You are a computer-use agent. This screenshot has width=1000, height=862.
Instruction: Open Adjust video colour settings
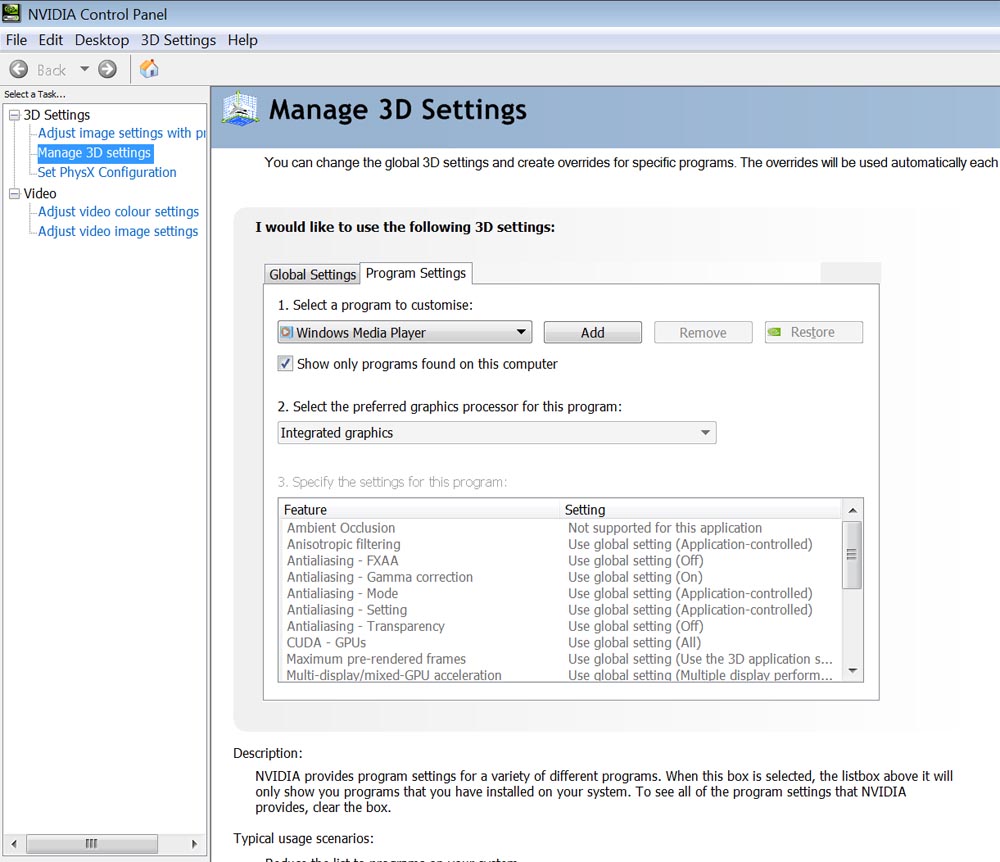coord(118,212)
